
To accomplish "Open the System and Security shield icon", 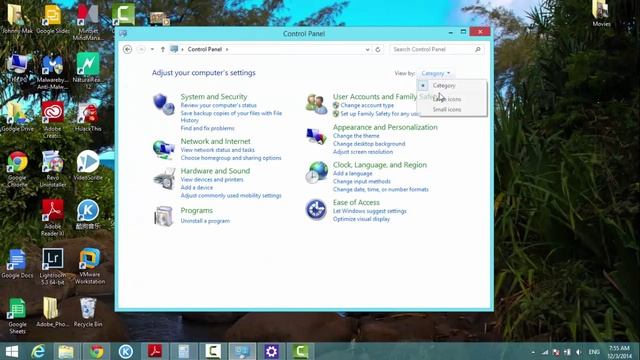I will (x=164, y=104).
